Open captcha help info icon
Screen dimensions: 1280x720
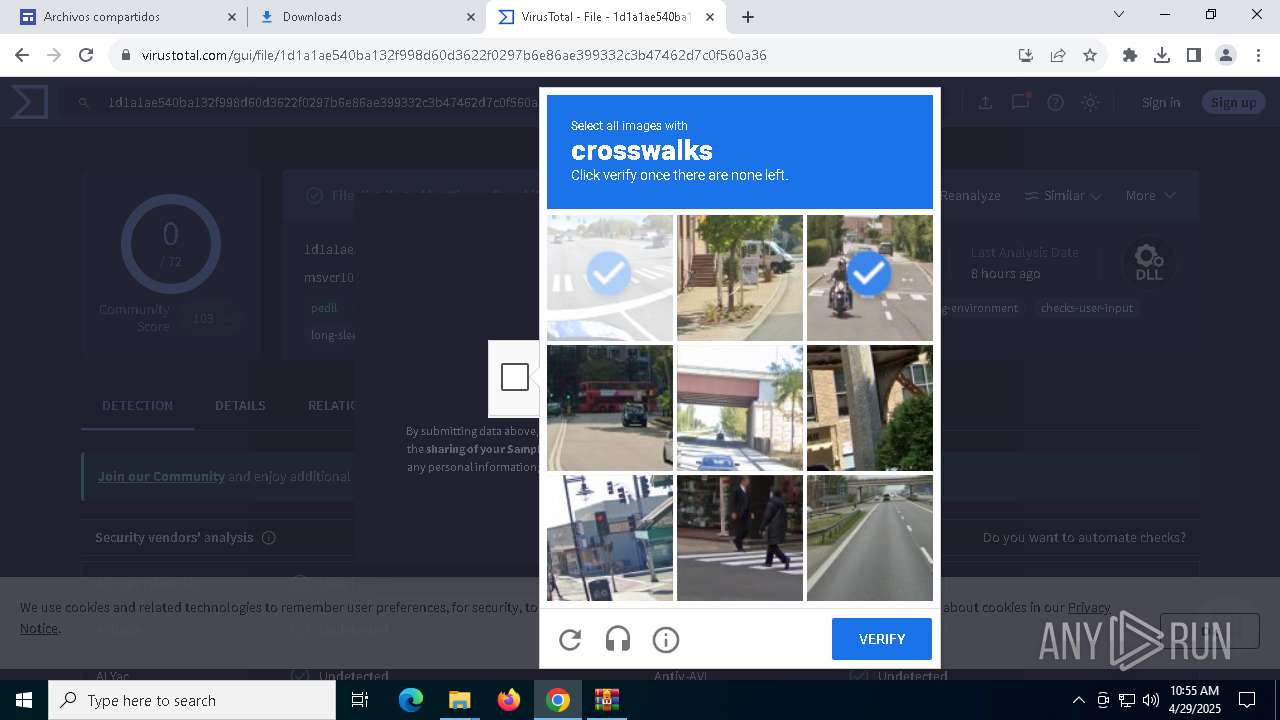[666, 639]
